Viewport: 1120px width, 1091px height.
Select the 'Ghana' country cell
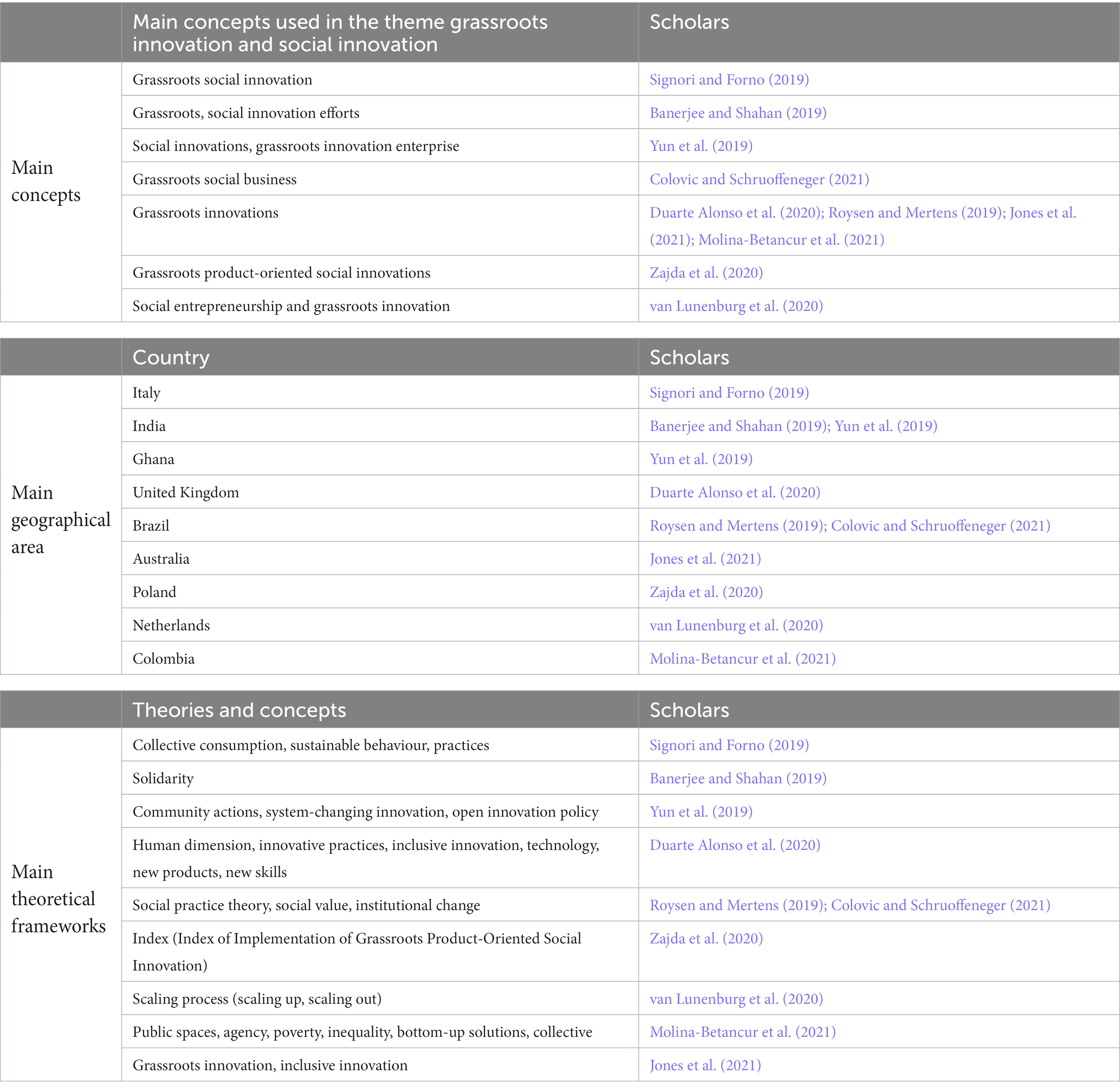(x=380, y=458)
